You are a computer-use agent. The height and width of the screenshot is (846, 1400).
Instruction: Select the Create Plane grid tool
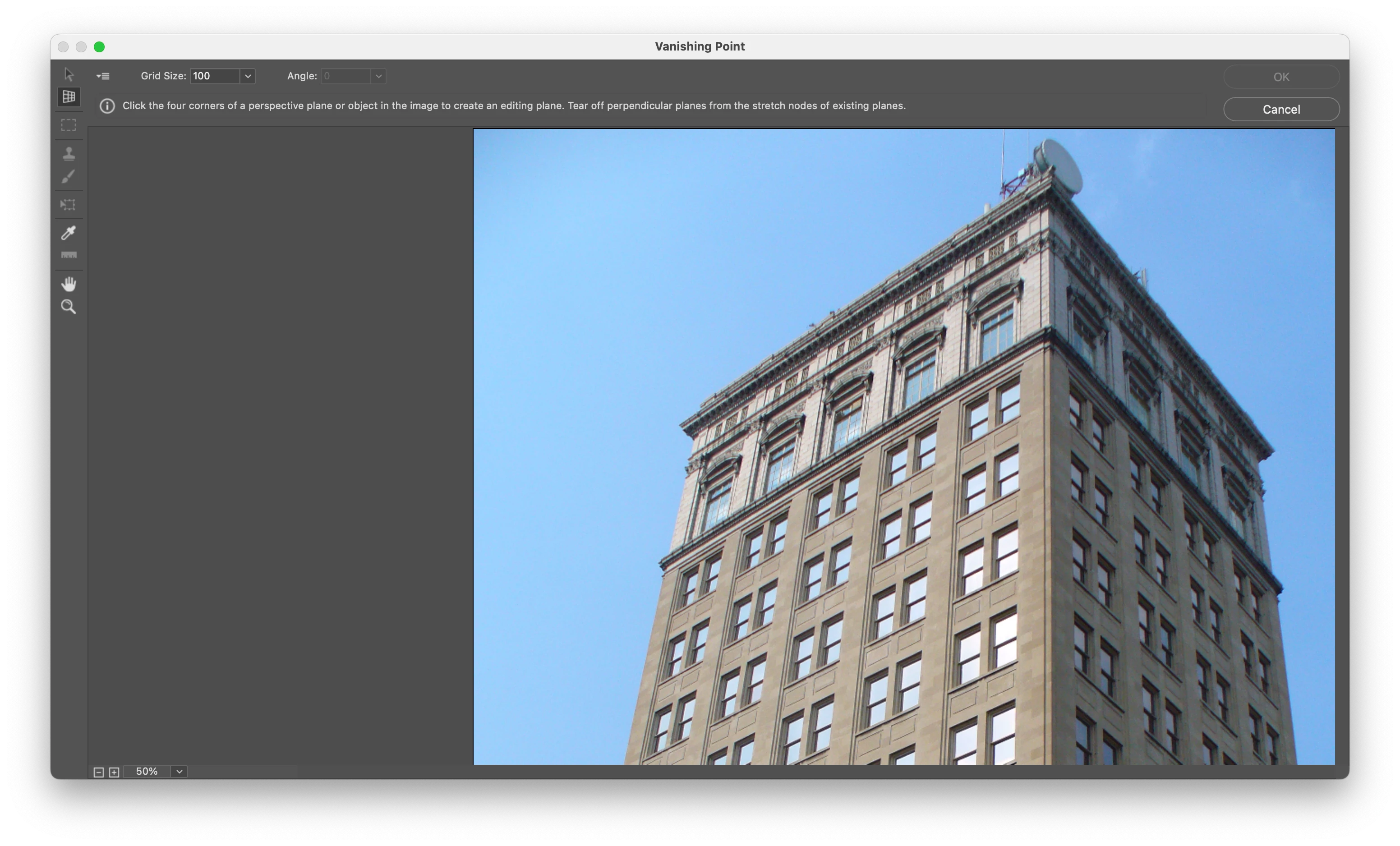point(69,97)
